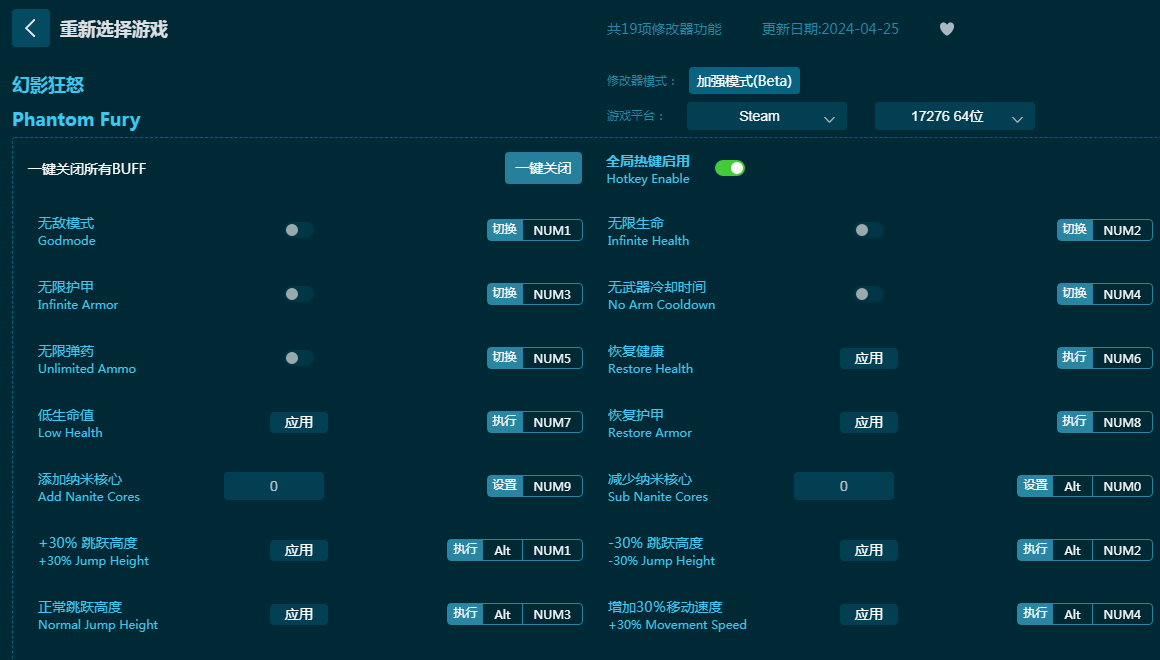Click Add Nanite Cores value field
This screenshot has width=1160, height=660.
tap(274, 486)
